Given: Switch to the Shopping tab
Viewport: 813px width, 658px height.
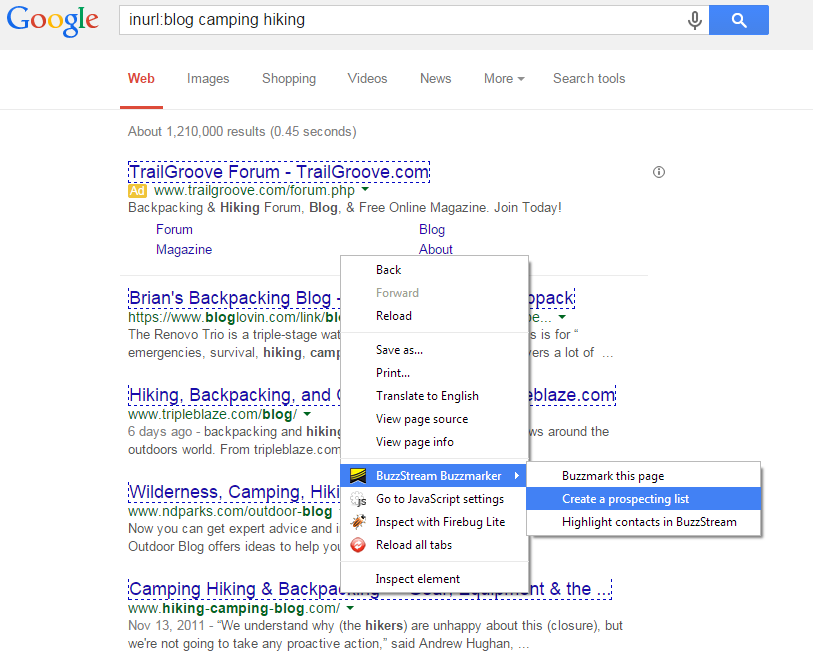Looking at the screenshot, I should [289, 78].
